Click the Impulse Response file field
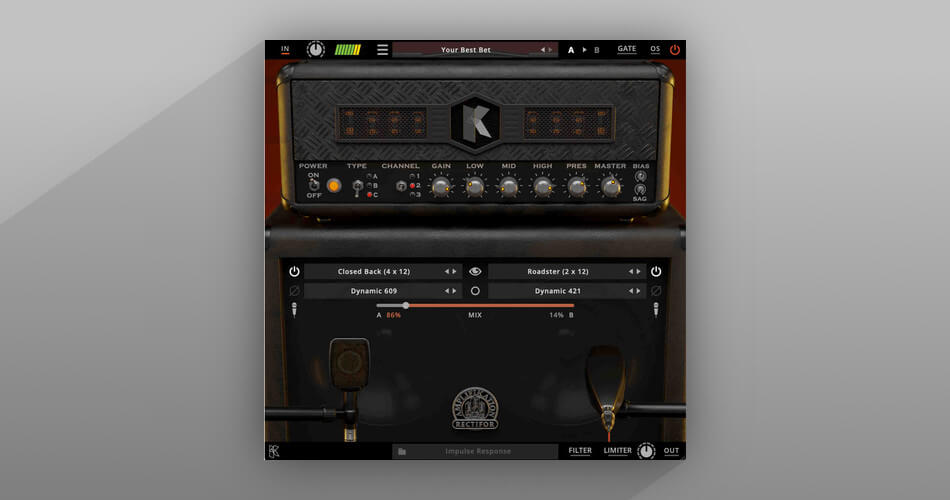 (x=476, y=451)
